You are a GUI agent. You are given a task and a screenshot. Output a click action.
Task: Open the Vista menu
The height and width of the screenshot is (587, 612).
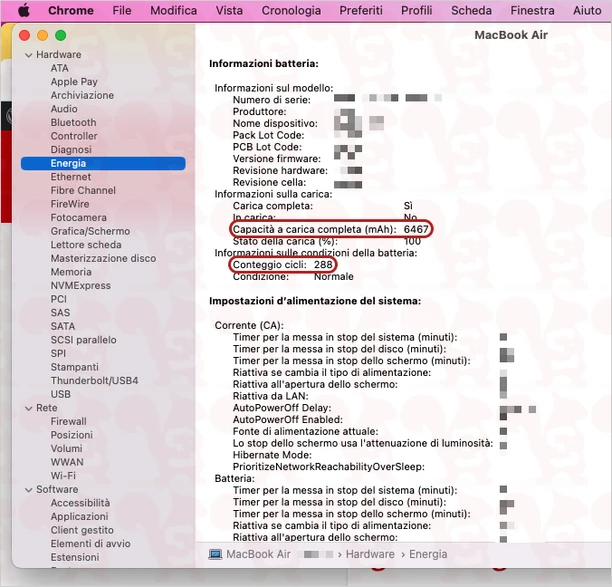(229, 11)
